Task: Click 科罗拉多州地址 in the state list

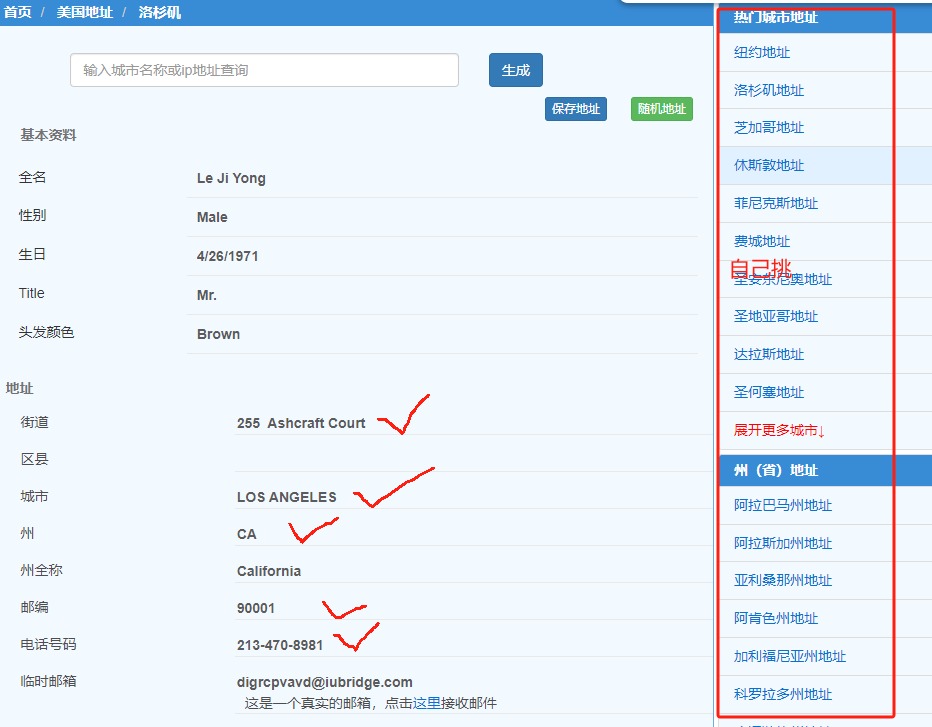Action: [783, 695]
